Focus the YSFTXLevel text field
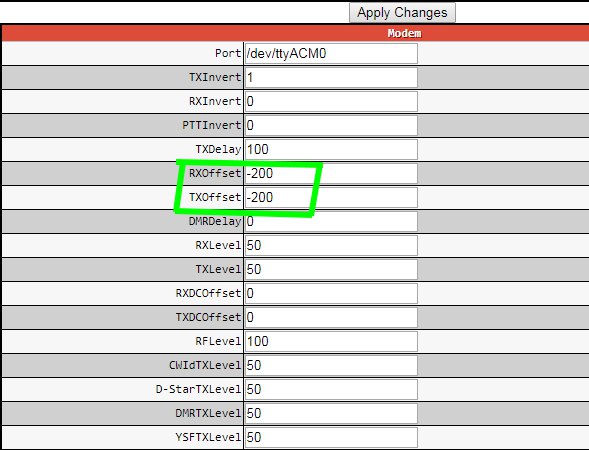Image resolution: width=589 pixels, height=450 pixels. 331,438
